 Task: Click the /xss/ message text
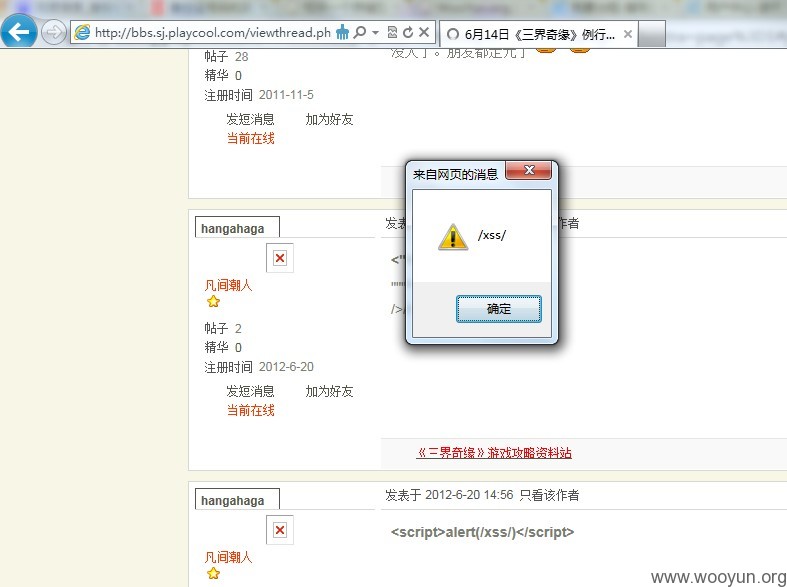point(492,235)
